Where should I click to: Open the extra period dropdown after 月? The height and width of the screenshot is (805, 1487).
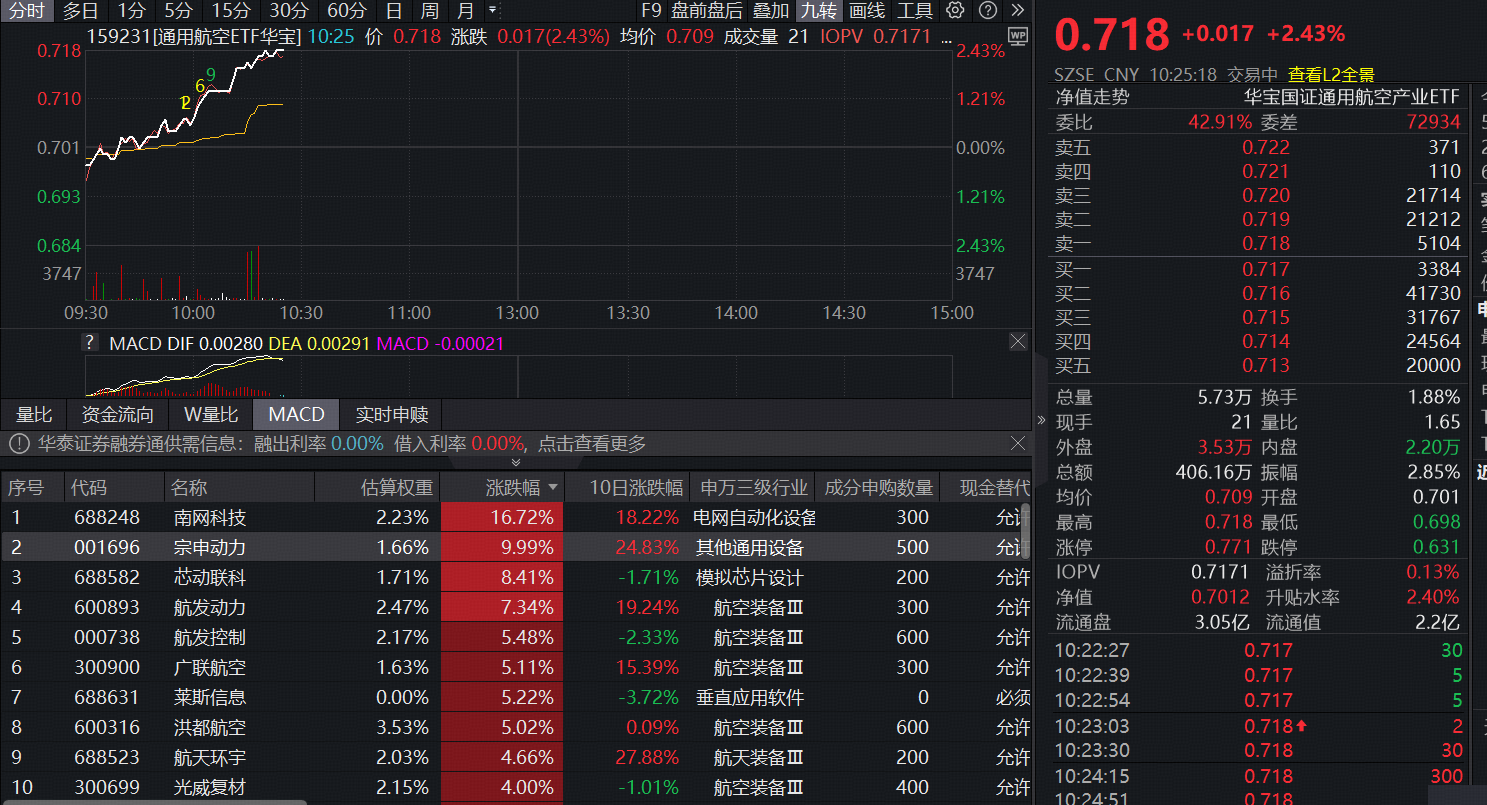pyautogui.click(x=493, y=11)
